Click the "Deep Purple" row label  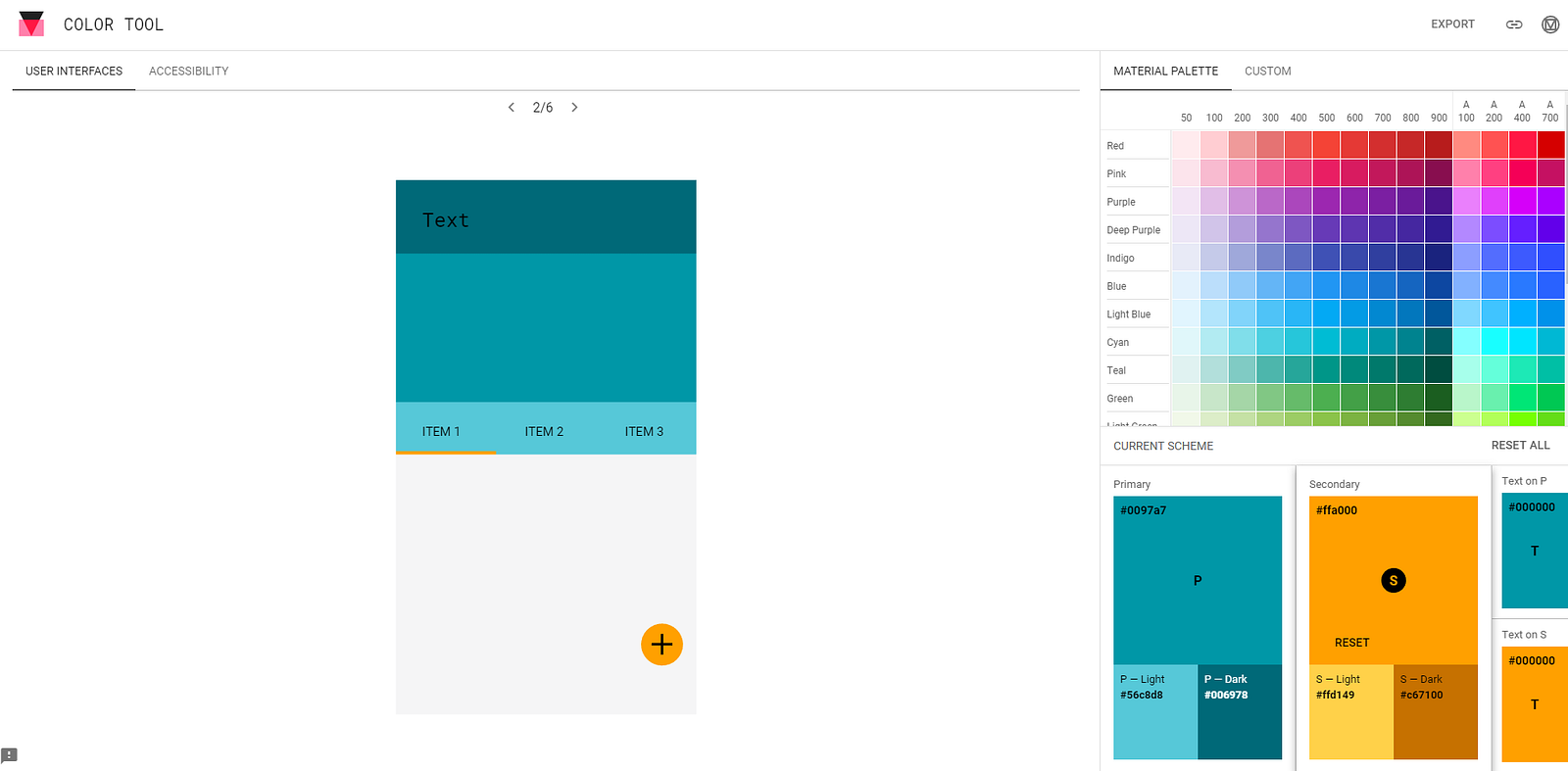pyautogui.click(x=1134, y=230)
